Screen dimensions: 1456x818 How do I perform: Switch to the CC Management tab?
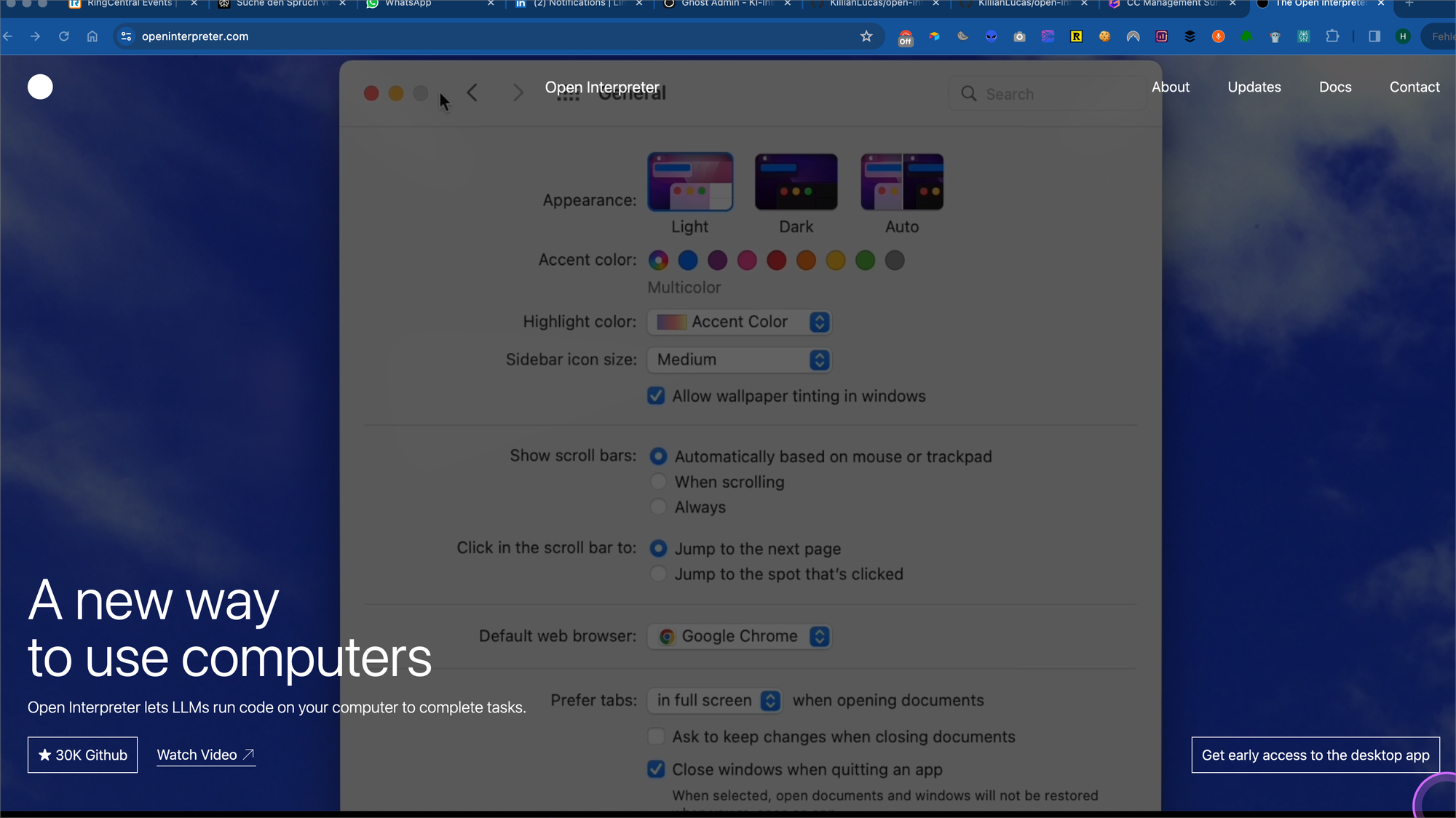click(x=1172, y=4)
